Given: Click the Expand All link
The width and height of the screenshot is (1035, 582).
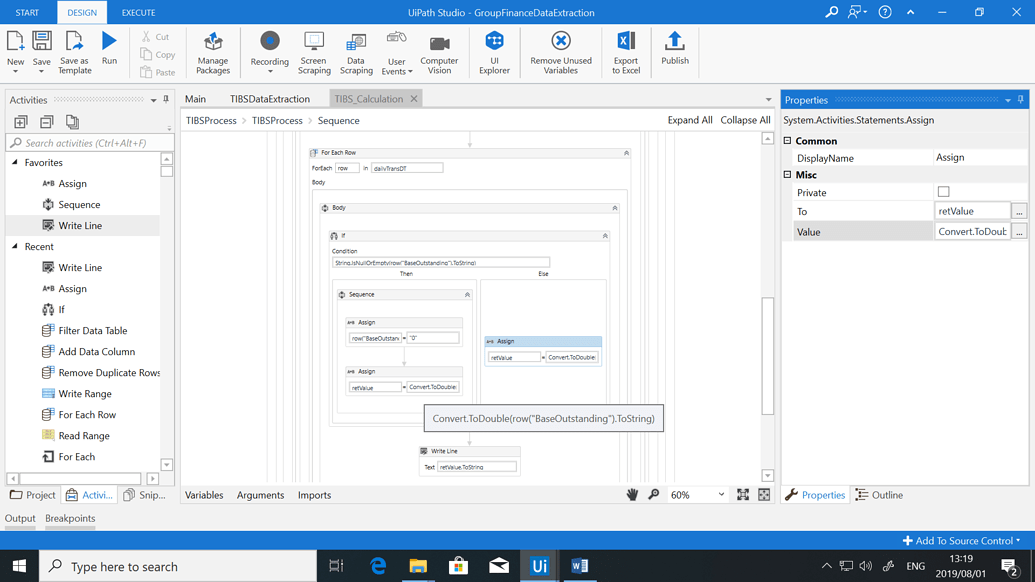Looking at the screenshot, I should [x=690, y=120].
